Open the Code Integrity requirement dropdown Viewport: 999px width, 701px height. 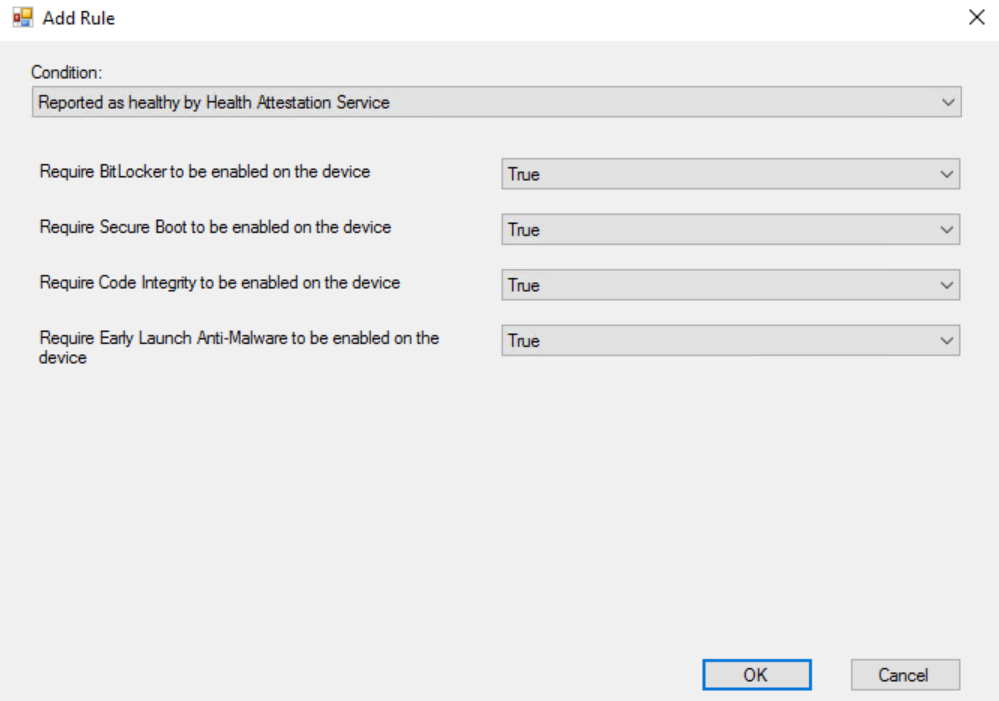pos(730,285)
